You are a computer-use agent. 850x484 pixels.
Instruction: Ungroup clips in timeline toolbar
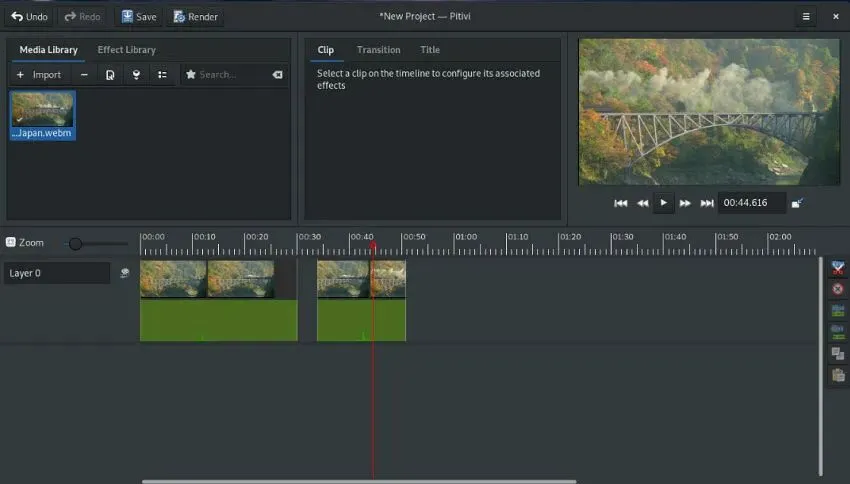pyautogui.click(x=838, y=332)
